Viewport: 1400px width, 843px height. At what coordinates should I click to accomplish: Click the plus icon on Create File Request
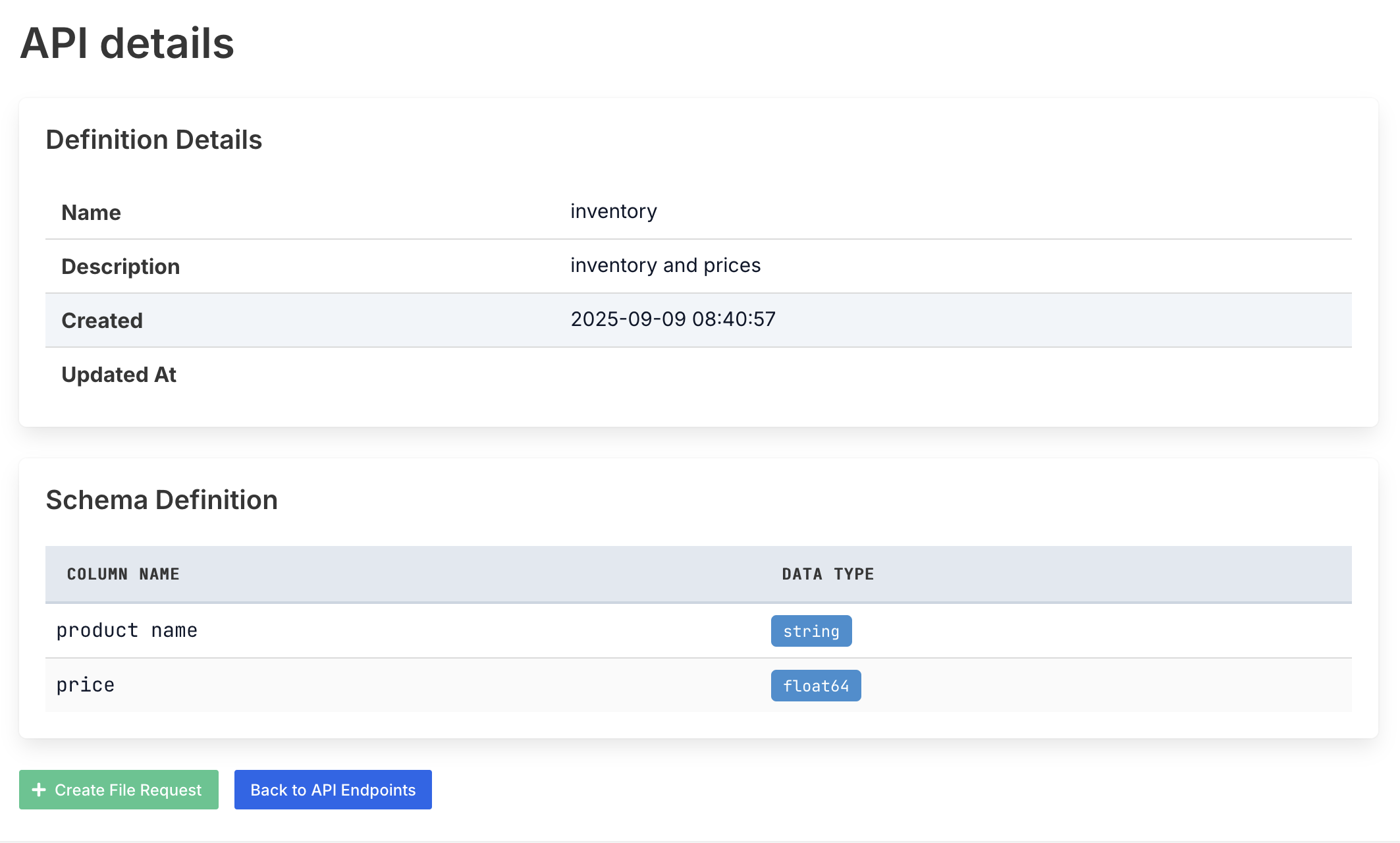39,790
